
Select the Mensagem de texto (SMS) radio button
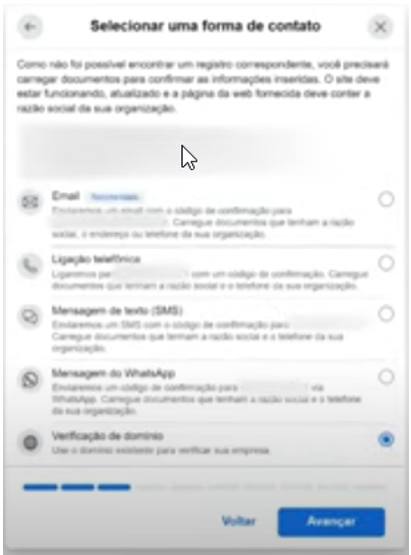pyautogui.click(x=386, y=314)
